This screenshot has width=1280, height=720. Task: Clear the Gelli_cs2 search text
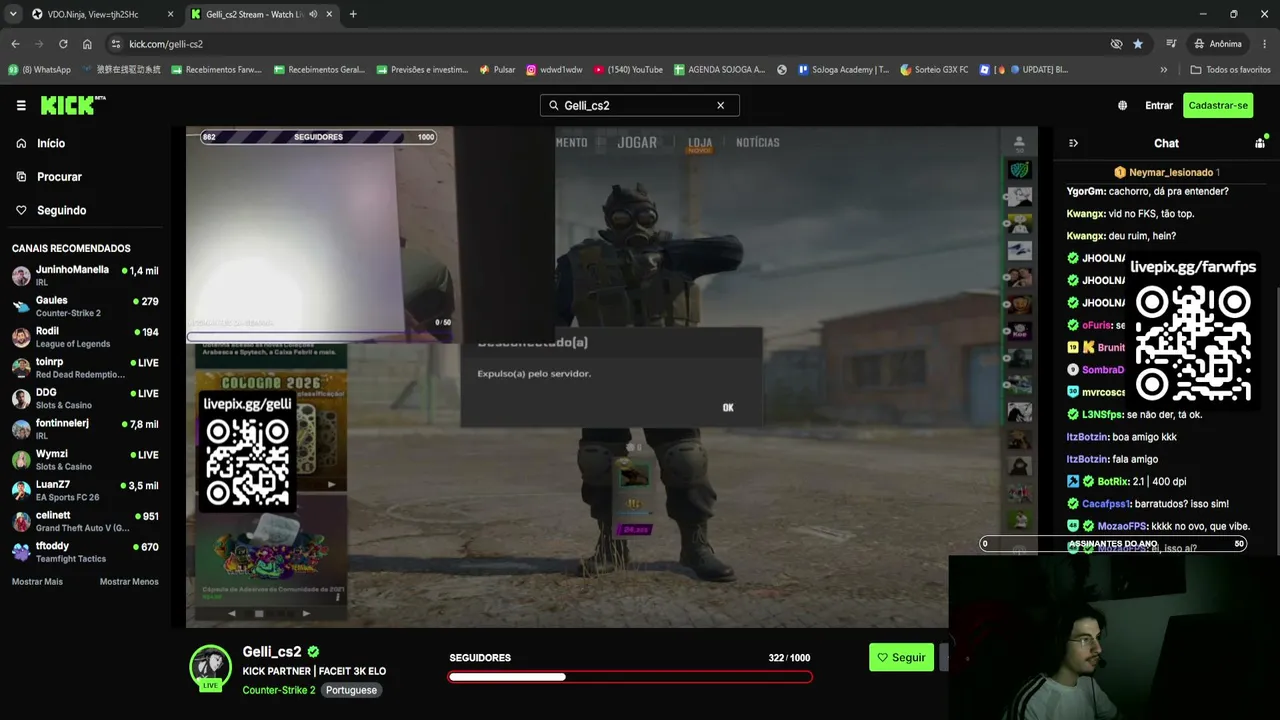point(720,105)
